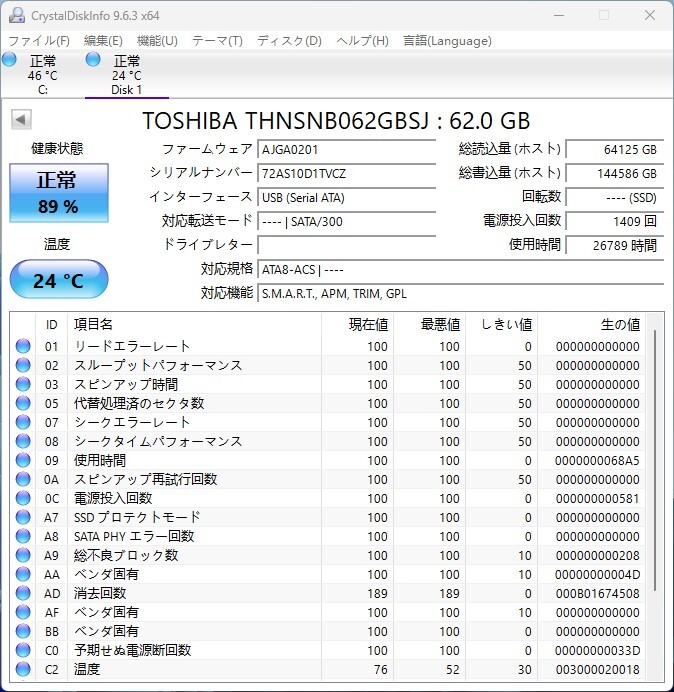Click status orb of row C2 温度

tap(23, 669)
